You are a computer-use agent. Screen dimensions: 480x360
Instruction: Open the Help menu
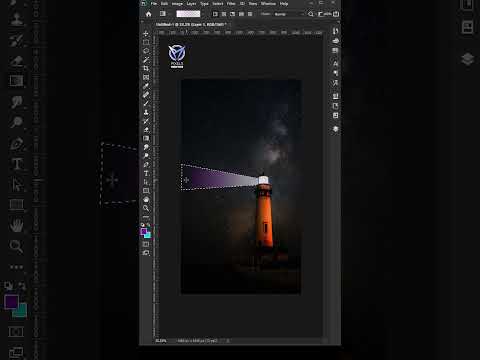coord(284,4)
